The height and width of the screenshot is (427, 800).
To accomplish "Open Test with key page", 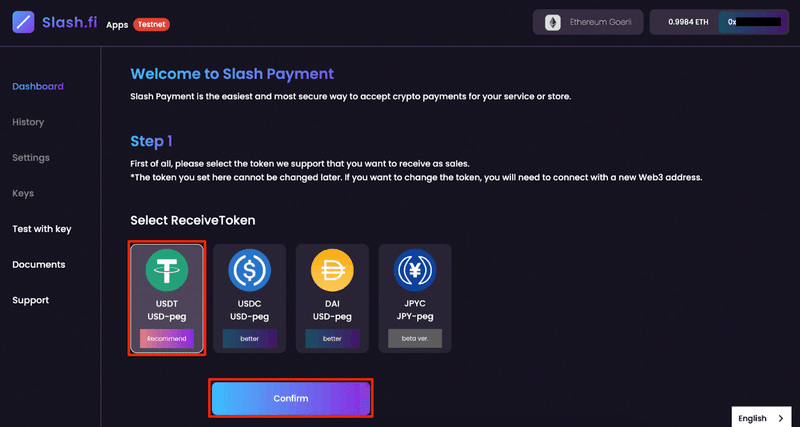I will 42,229.
